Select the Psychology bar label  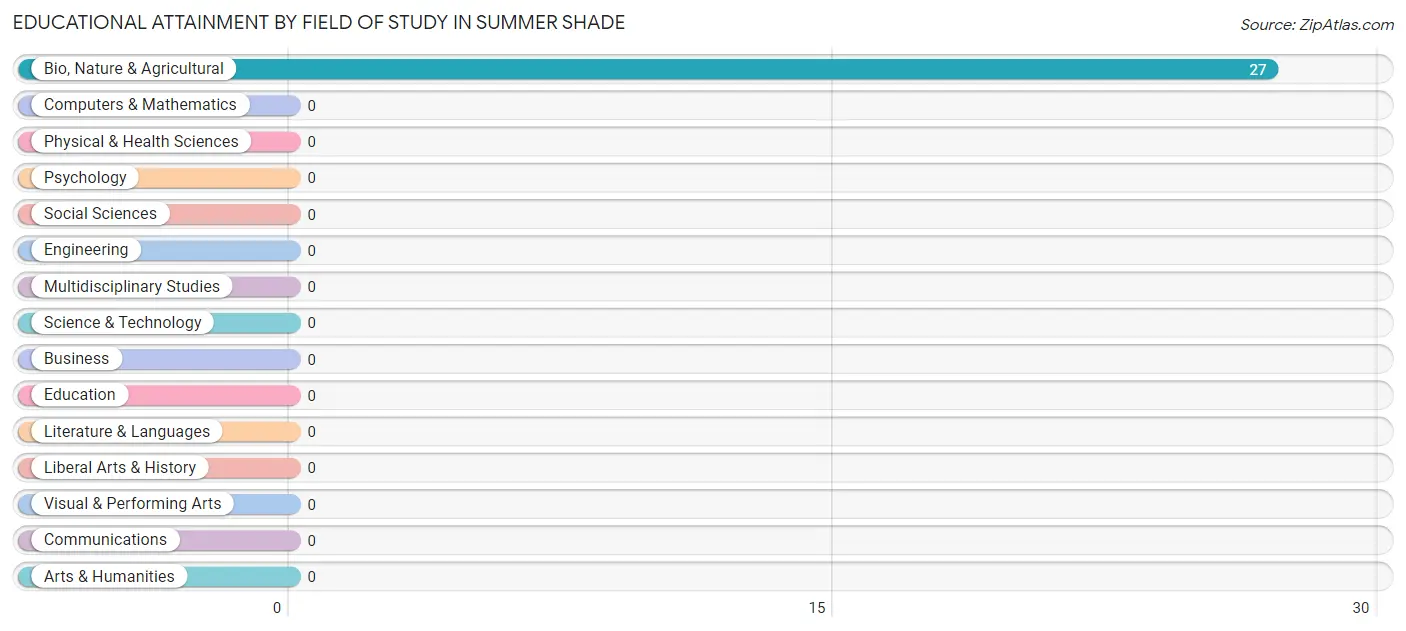[85, 178]
